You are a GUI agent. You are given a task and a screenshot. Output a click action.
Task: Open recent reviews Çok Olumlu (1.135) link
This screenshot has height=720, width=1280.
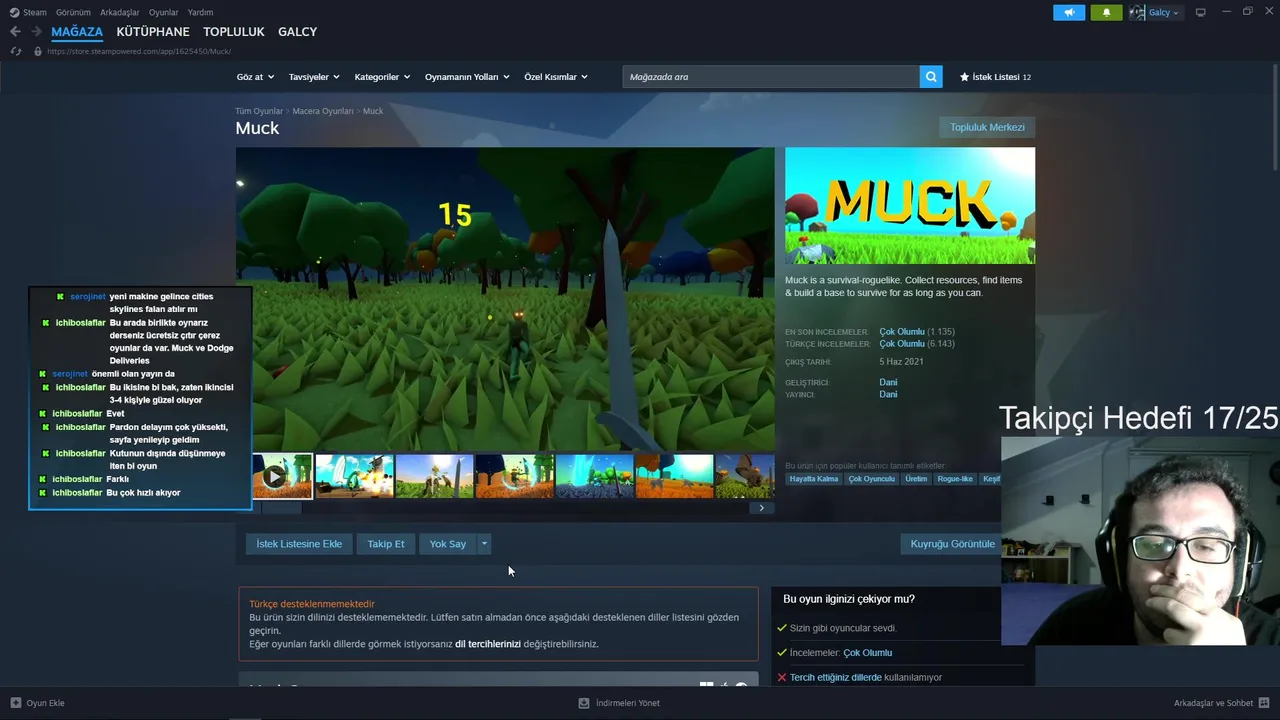tap(917, 332)
